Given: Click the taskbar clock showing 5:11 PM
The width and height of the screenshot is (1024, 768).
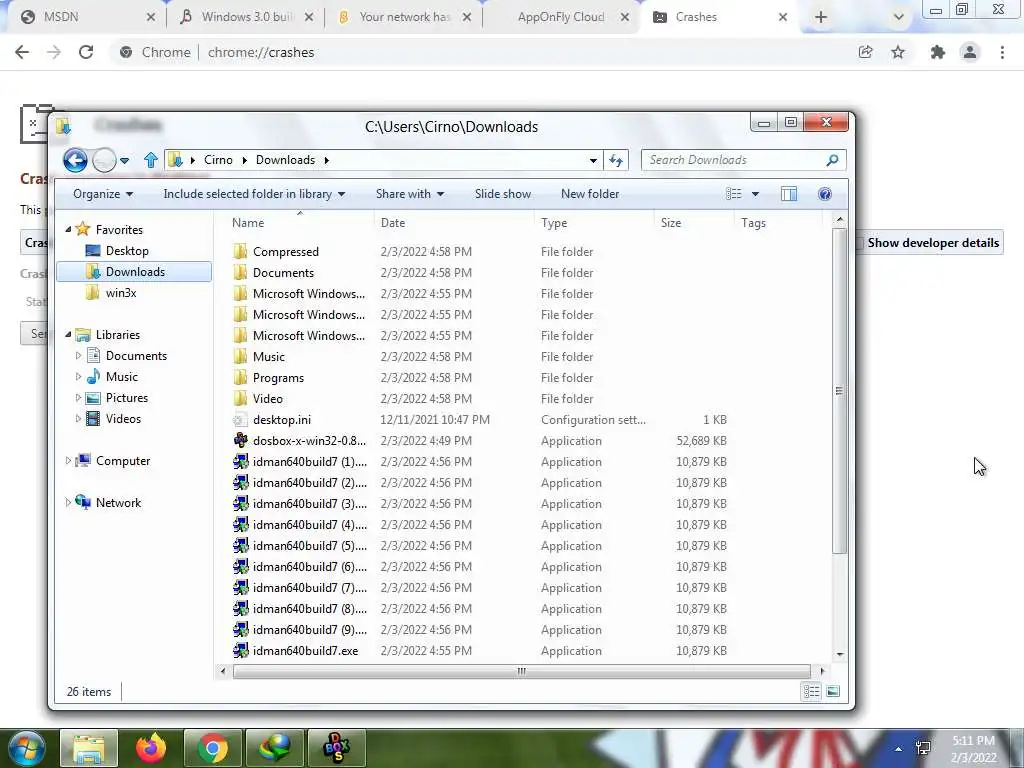Looking at the screenshot, I should (x=973, y=750).
